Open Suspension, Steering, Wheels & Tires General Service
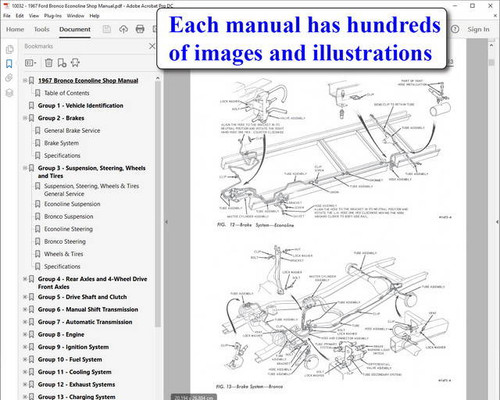This screenshot has width=500, height=400. [91, 190]
